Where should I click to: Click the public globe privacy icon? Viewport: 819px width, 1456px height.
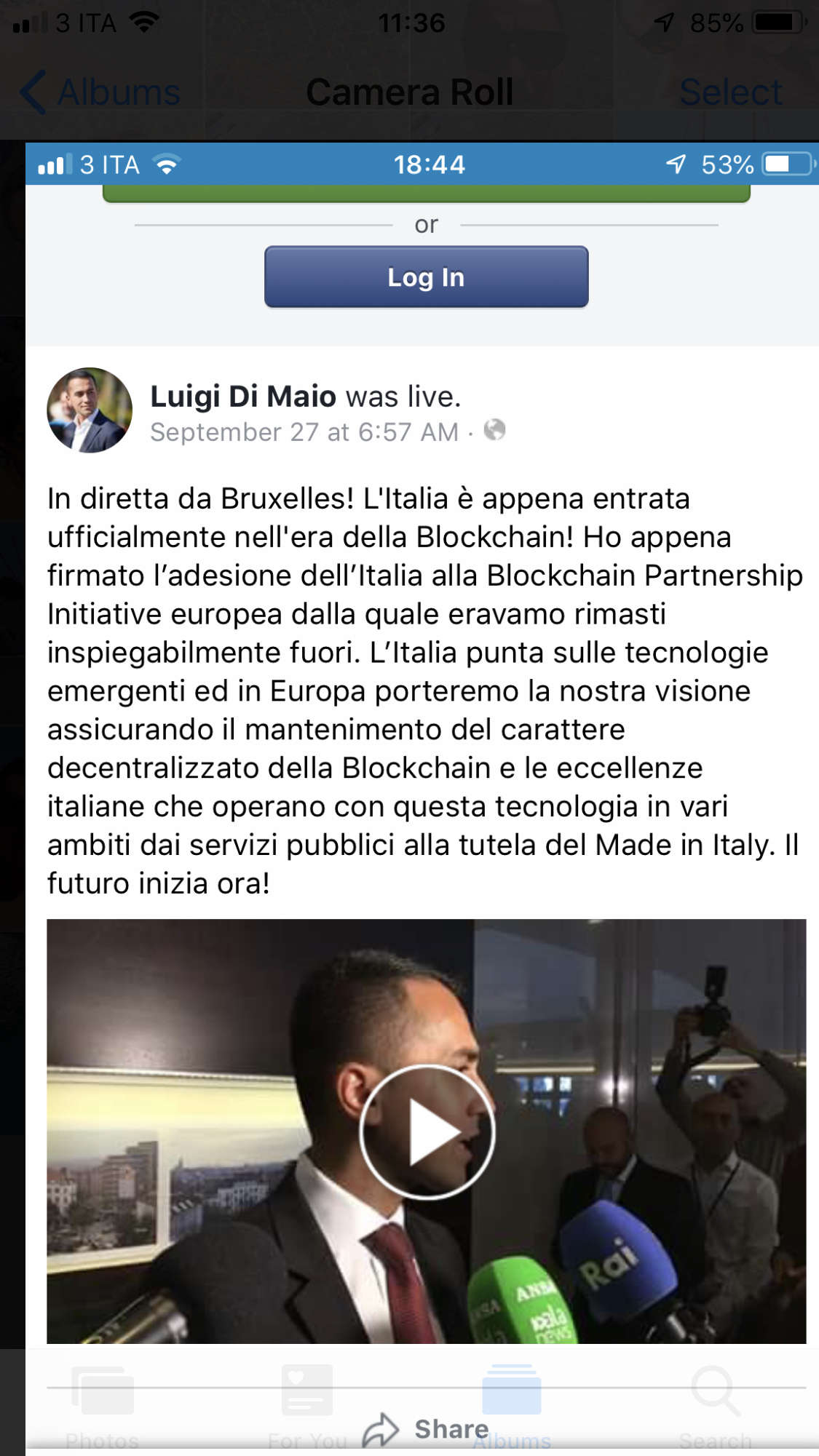click(494, 430)
